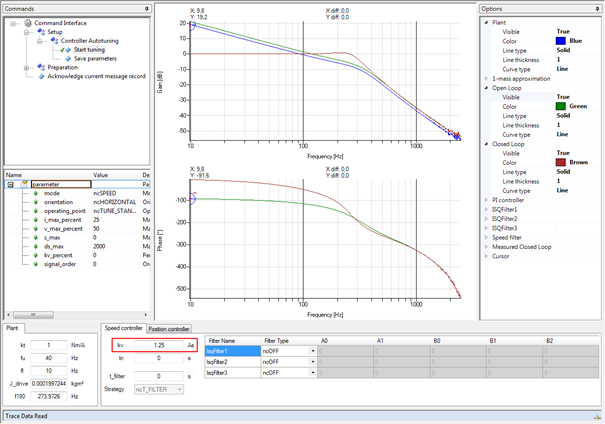The width and height of the screenshot is (605, 424).
Task: Collapse the Setup tree node
Action: click(26, 32)
